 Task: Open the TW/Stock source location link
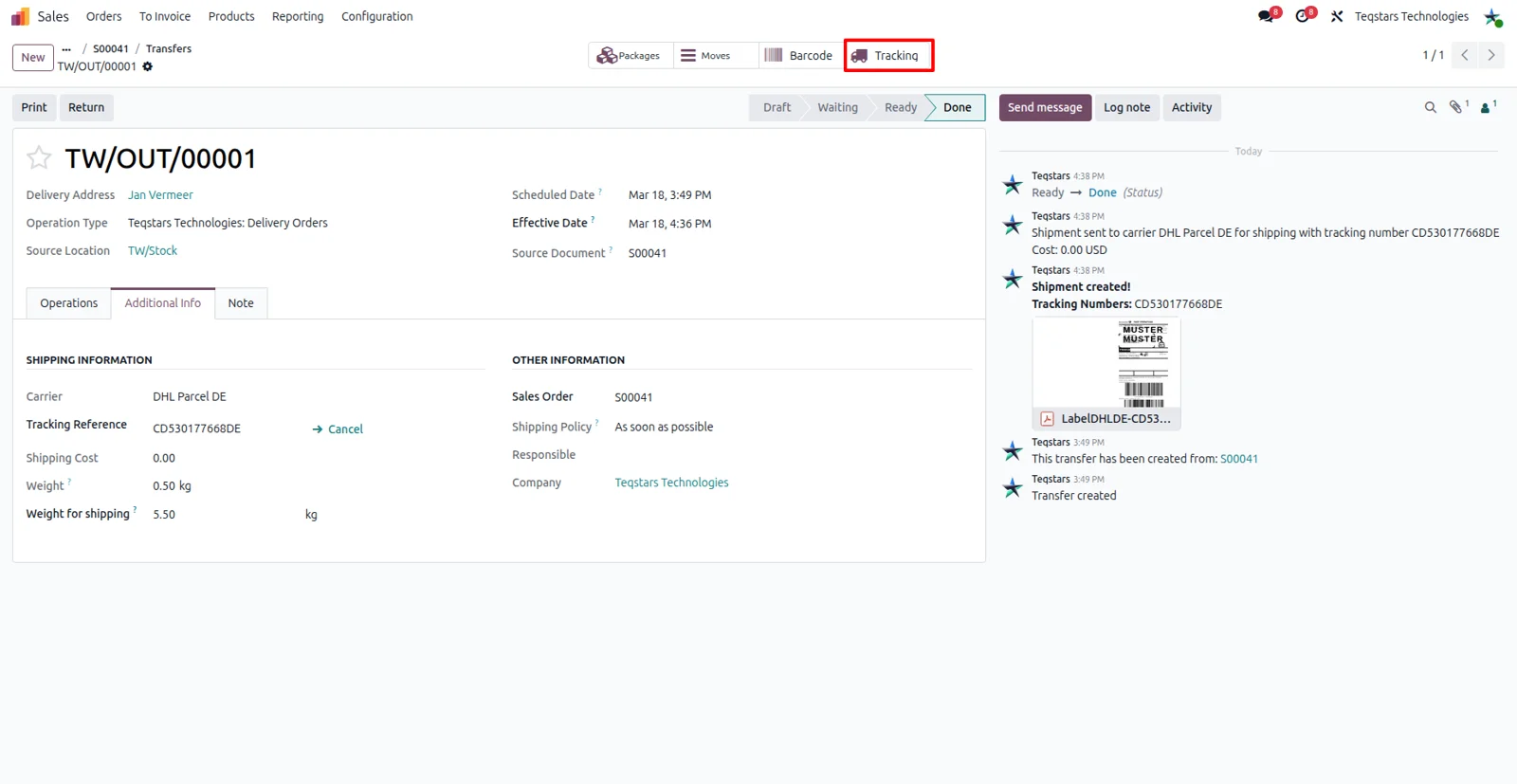[x=153, y=251]
